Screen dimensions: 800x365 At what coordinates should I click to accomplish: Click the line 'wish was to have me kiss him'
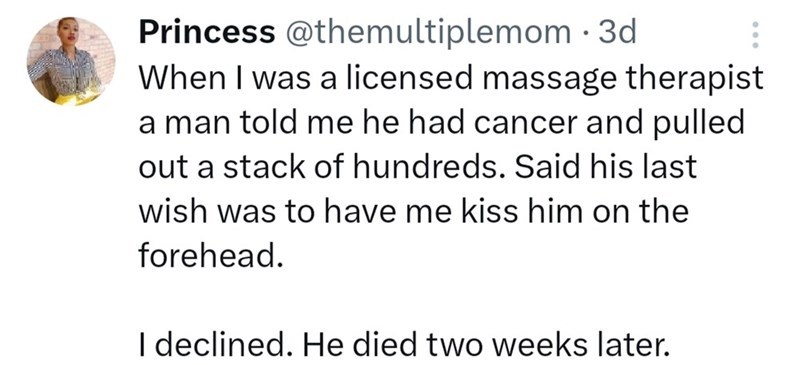(x=414, y=211)
